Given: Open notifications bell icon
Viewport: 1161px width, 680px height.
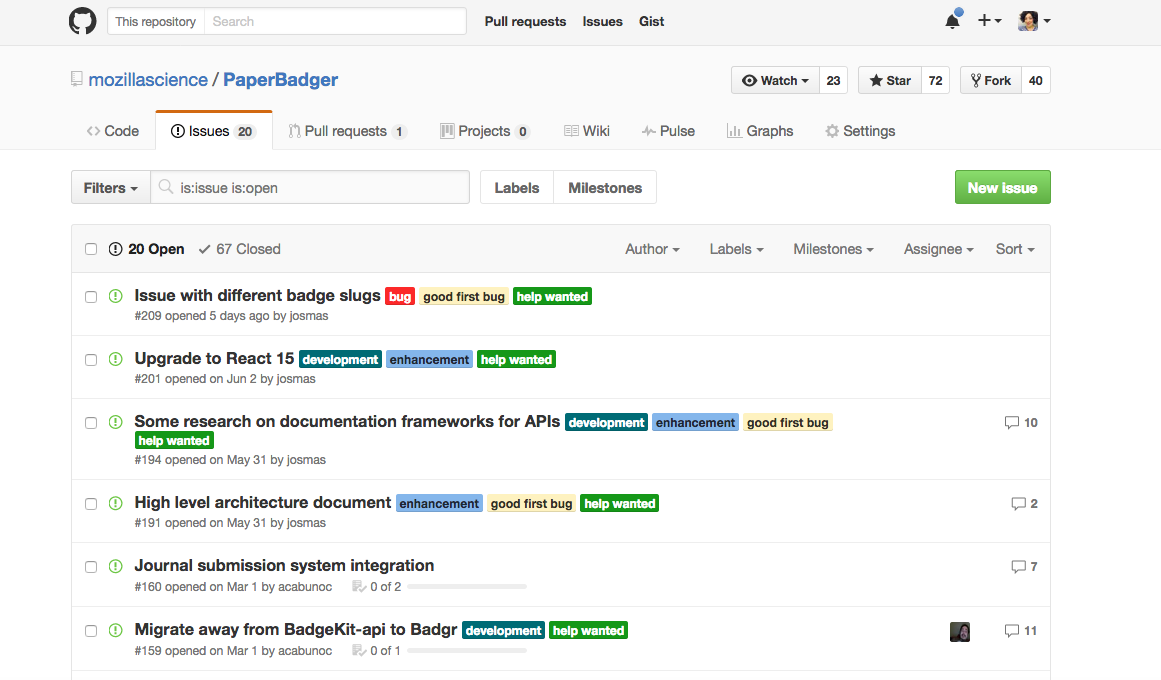Looking at the screenshot, I should coord(953,20).
